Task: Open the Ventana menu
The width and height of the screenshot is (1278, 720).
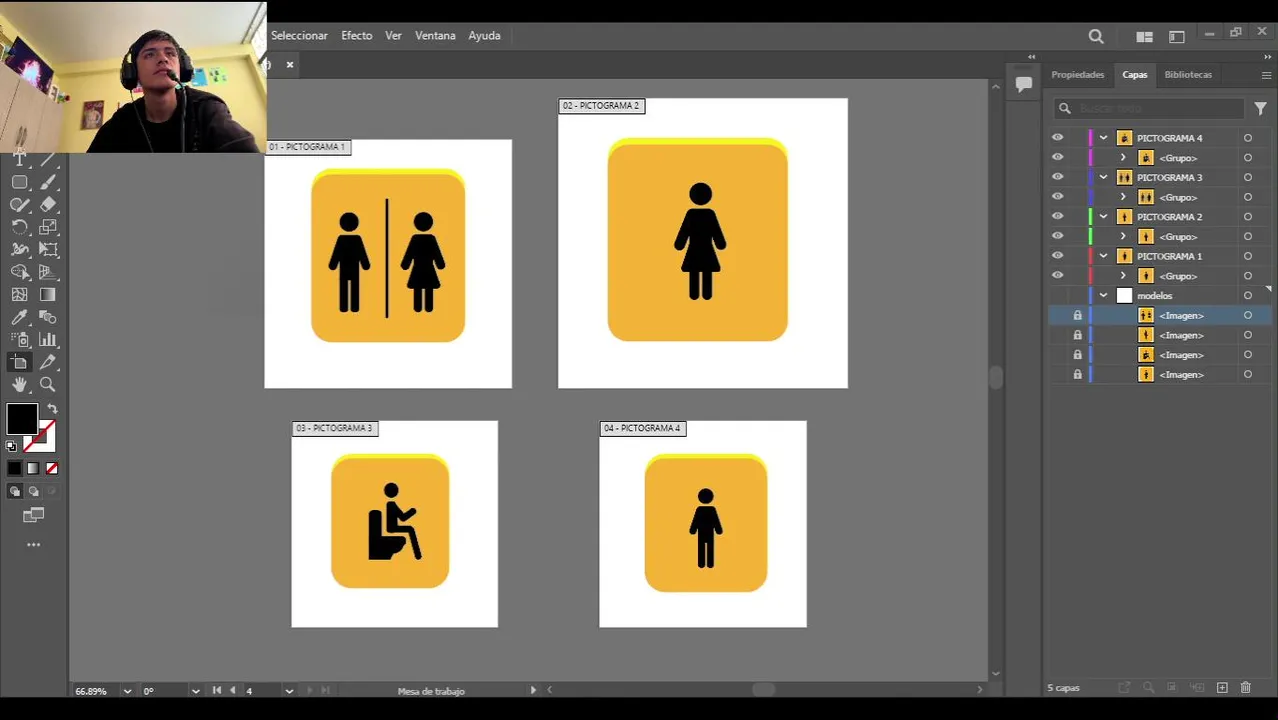Action: coord(435,36)
